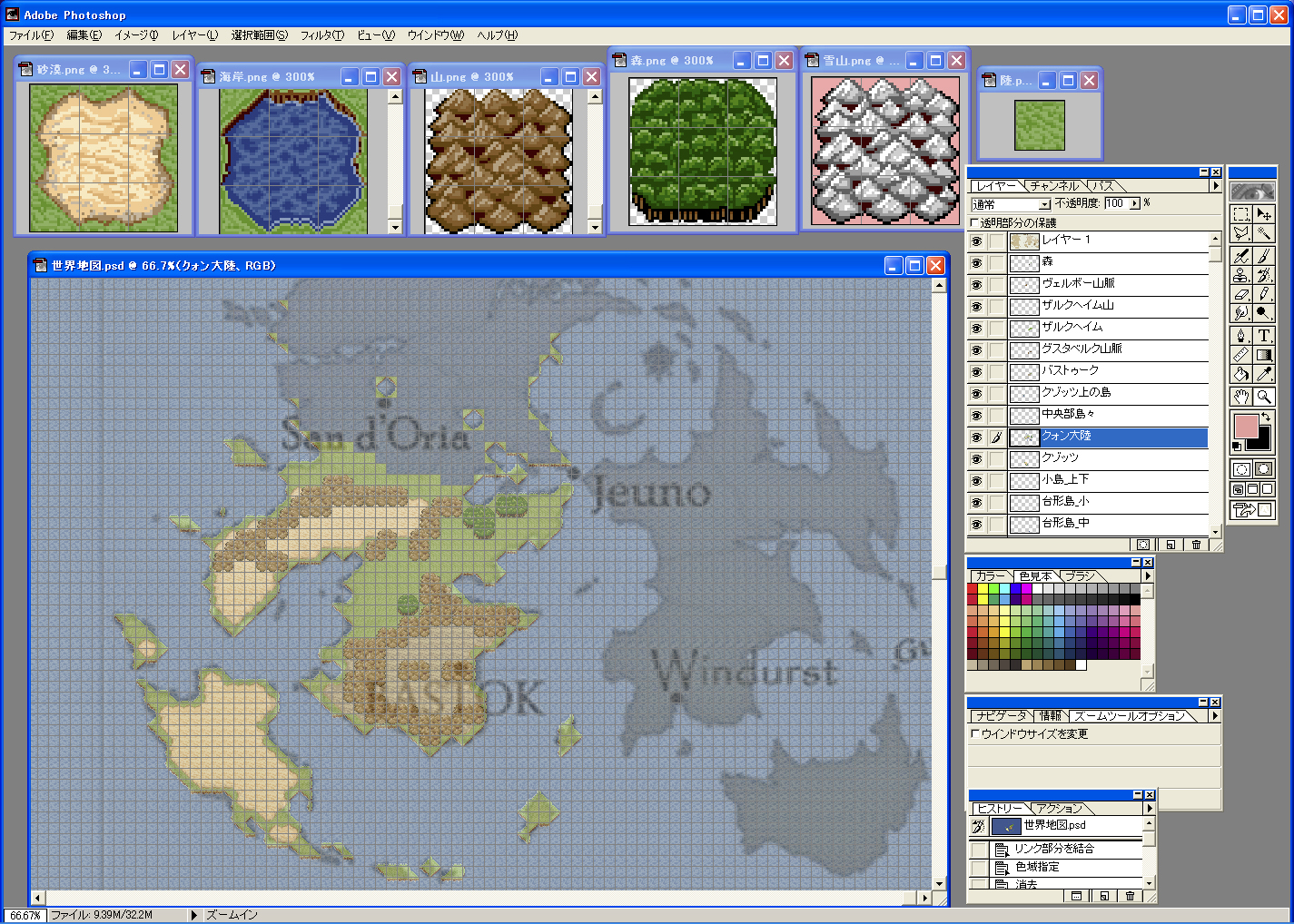Open the 選択範囲 menu
The height and width of the screenshot is (924, 1294).
(x=259, y=35)
